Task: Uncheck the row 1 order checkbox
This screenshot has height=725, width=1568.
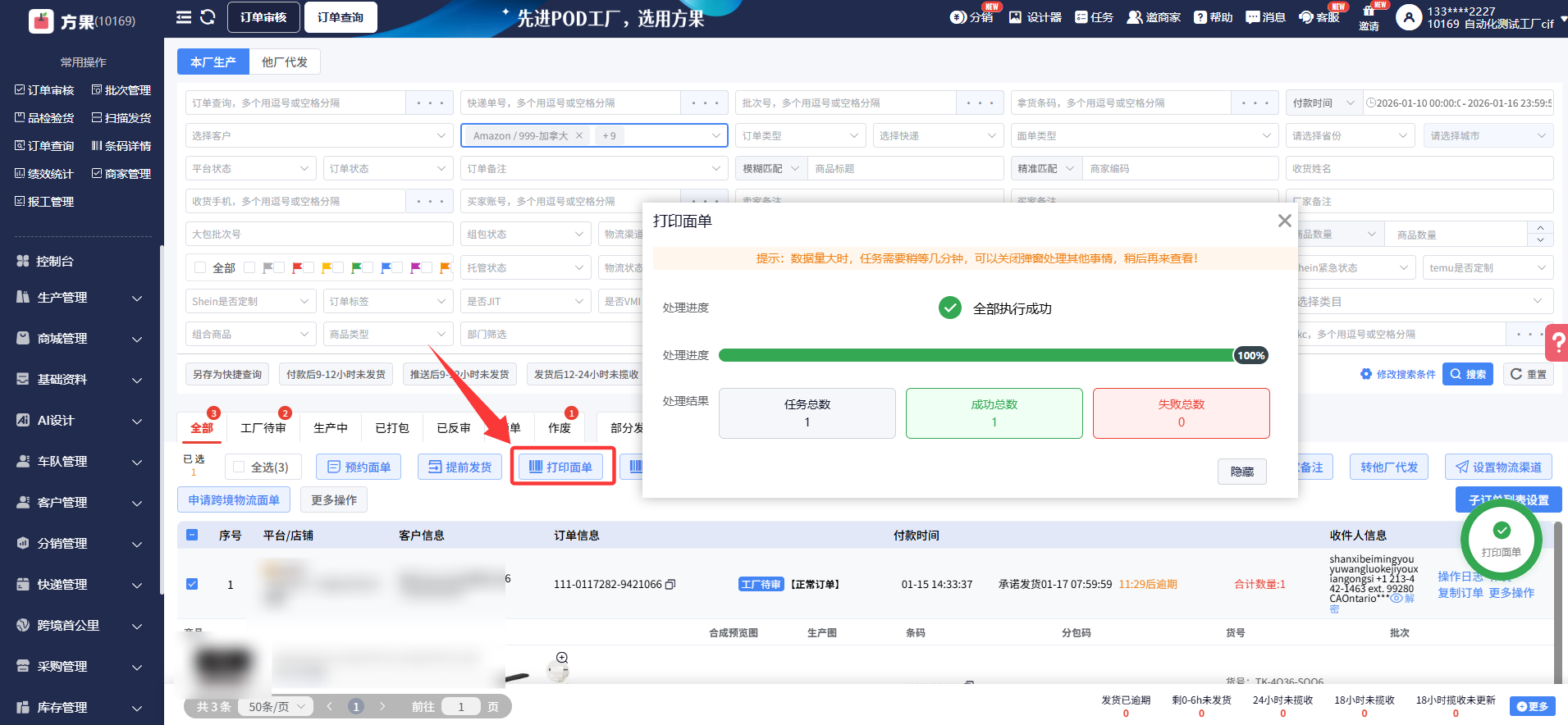Action: point(192,584)
